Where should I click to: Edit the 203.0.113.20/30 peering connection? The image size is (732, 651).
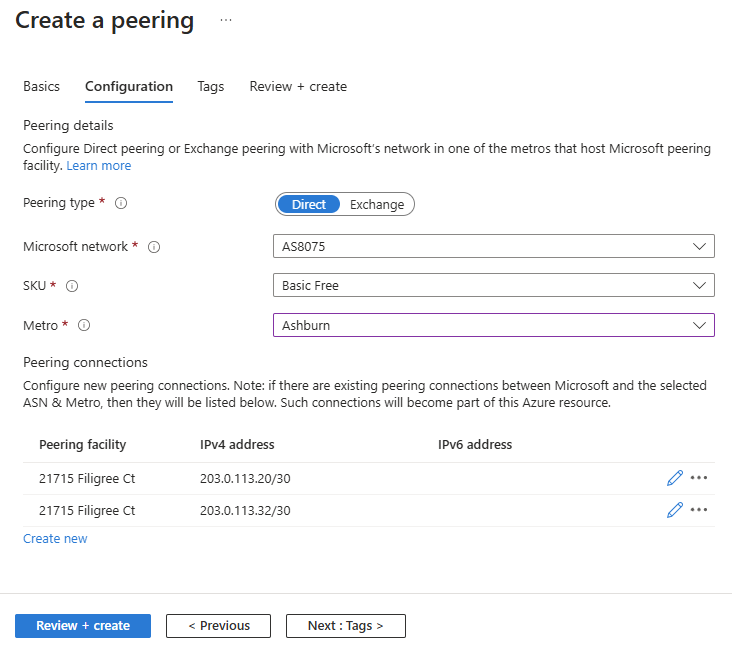pyautogui.click(x=674, y=478)
